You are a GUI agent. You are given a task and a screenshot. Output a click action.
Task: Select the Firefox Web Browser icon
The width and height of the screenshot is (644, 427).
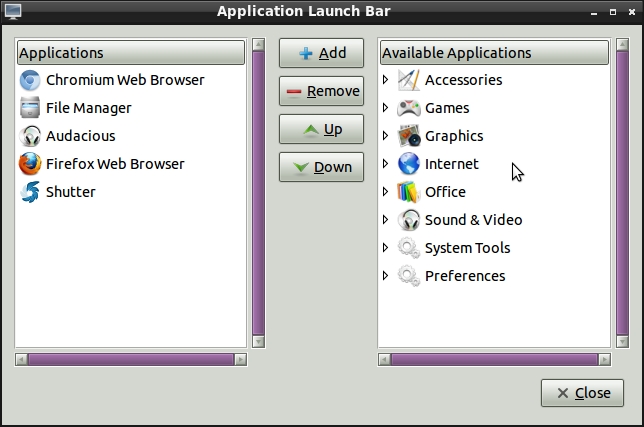30,164
